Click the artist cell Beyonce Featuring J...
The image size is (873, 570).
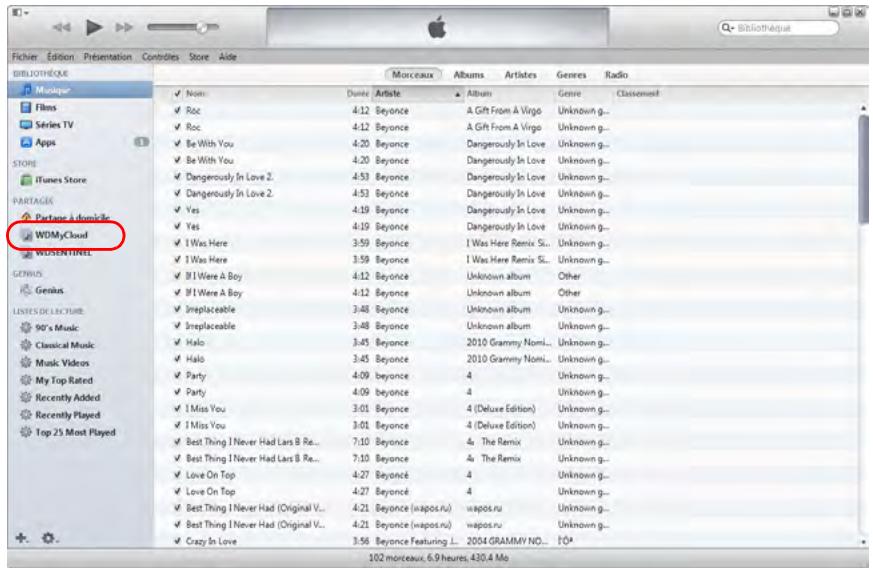click(x=417, y=541)
